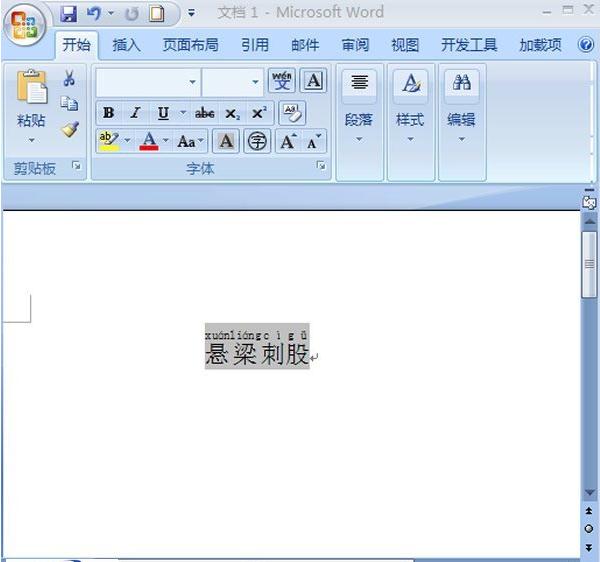Click the Grow Font button
The image size is (600, 562).
tap(288, 141)
